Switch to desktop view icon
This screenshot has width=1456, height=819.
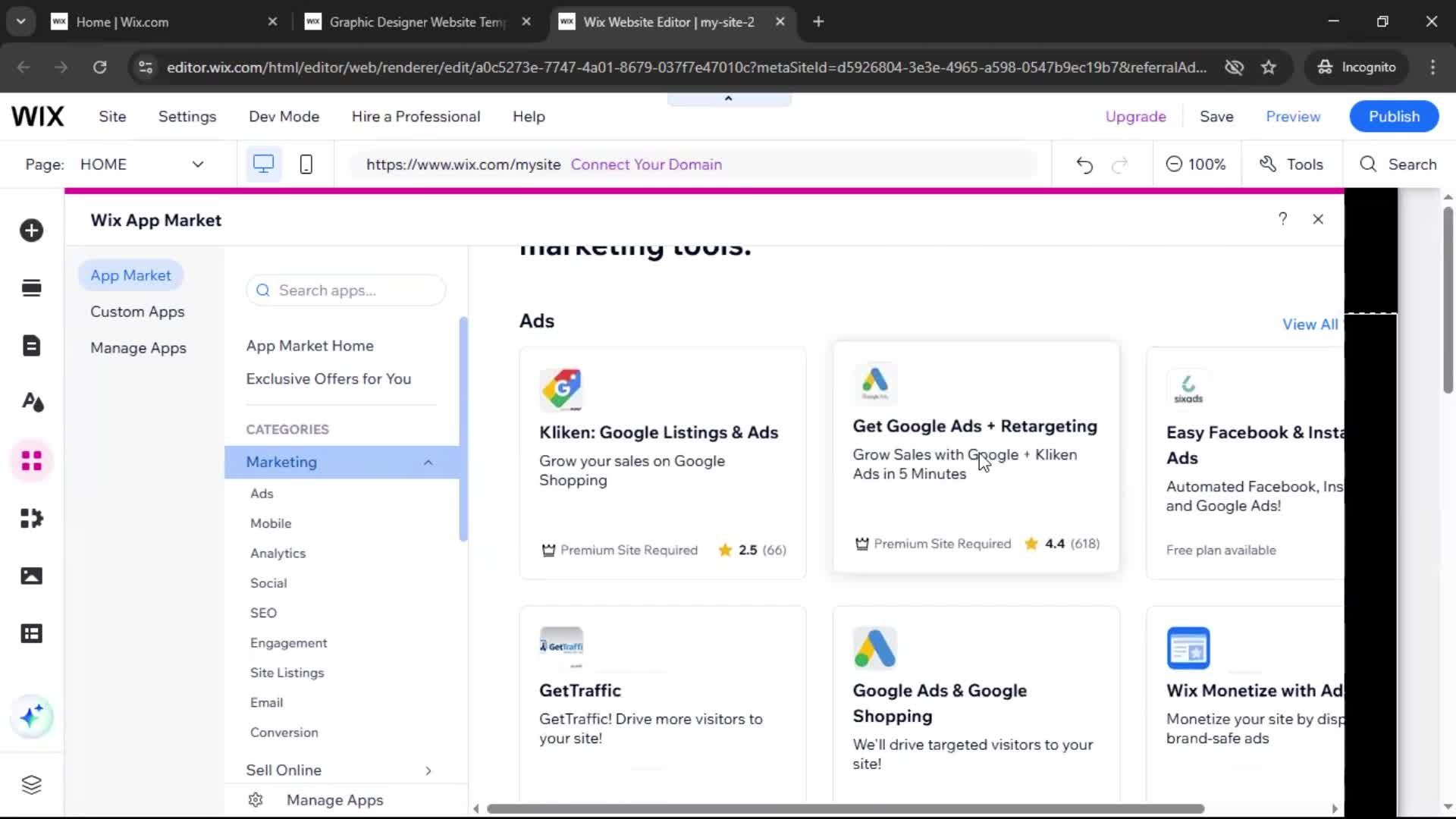[x=263, y=165]
